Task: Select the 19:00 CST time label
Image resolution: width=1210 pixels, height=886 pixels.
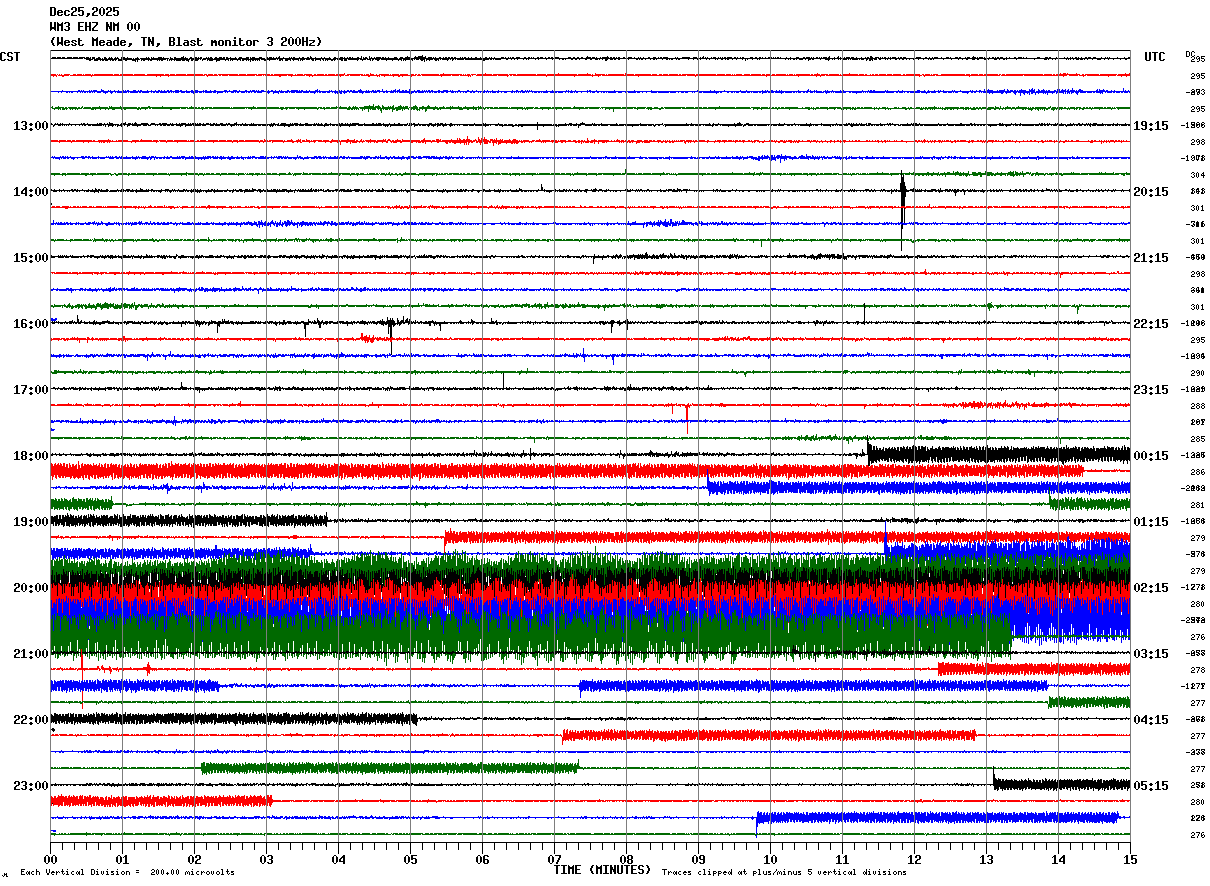Action: [31, 521]
